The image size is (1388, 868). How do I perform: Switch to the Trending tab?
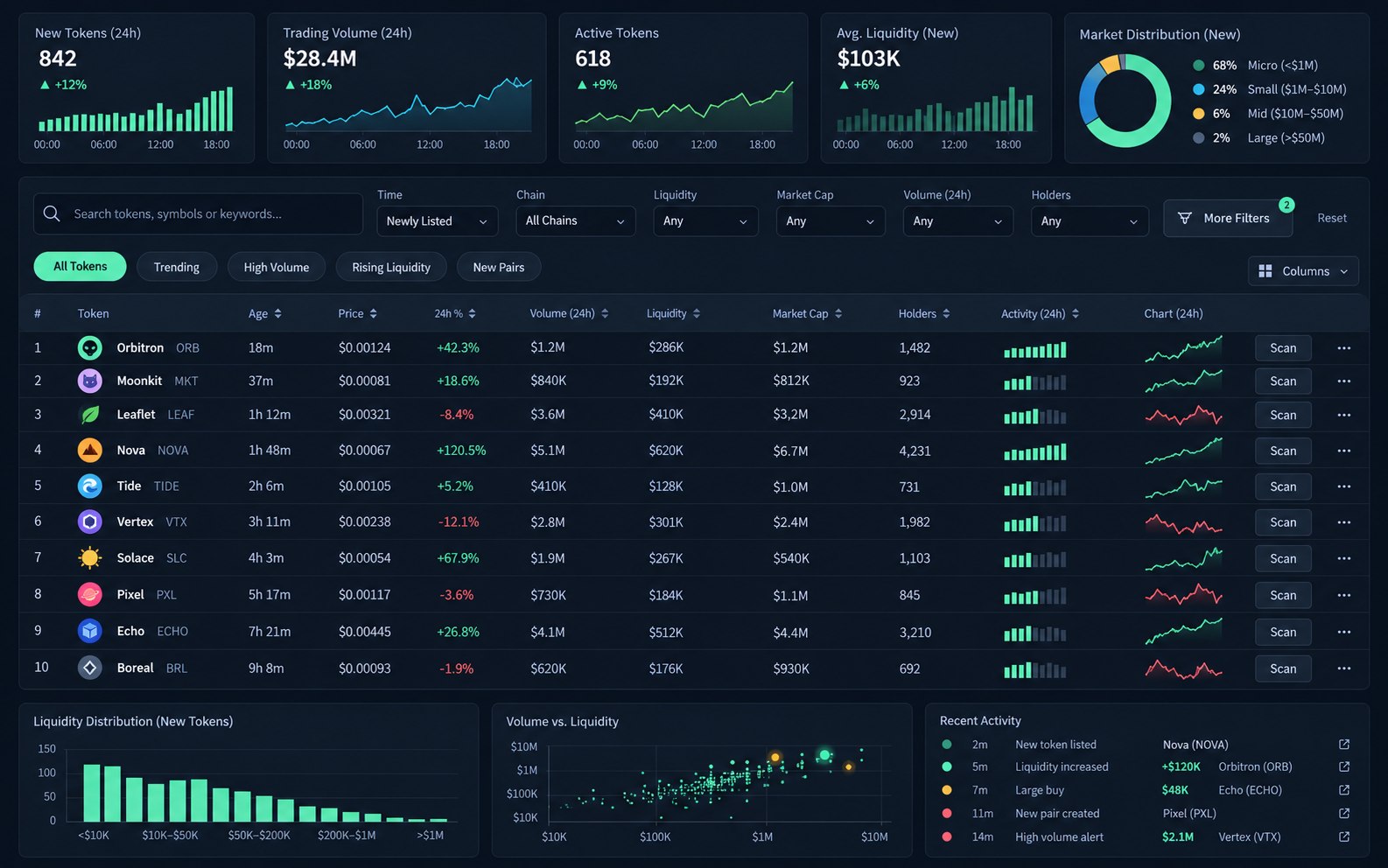[x=177, y=267]
